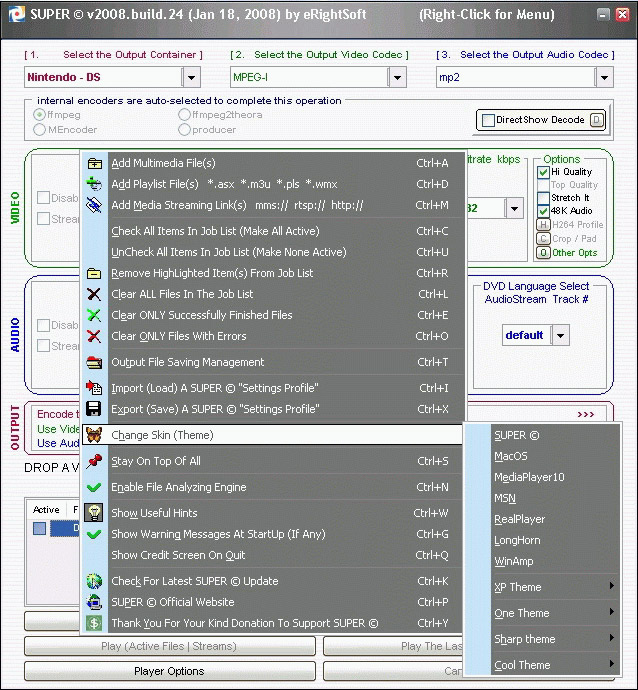Image resolution: width=638 pixels, height=690 pixels.
Task: Click the Other Opts O icon
Action: pos(543,253)
